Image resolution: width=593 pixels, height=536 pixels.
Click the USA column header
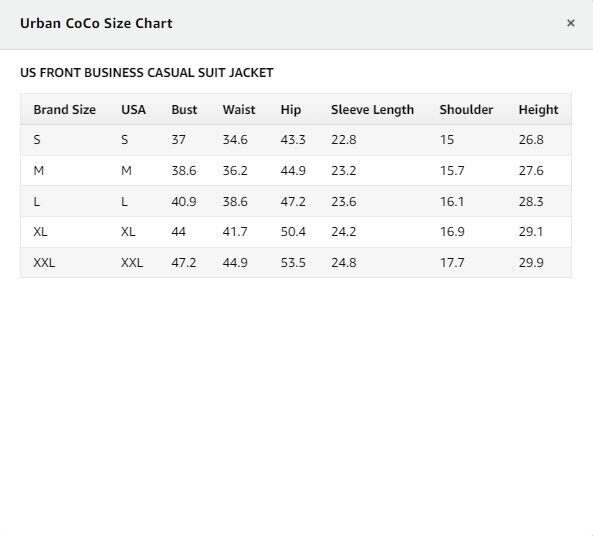[133, 110]
